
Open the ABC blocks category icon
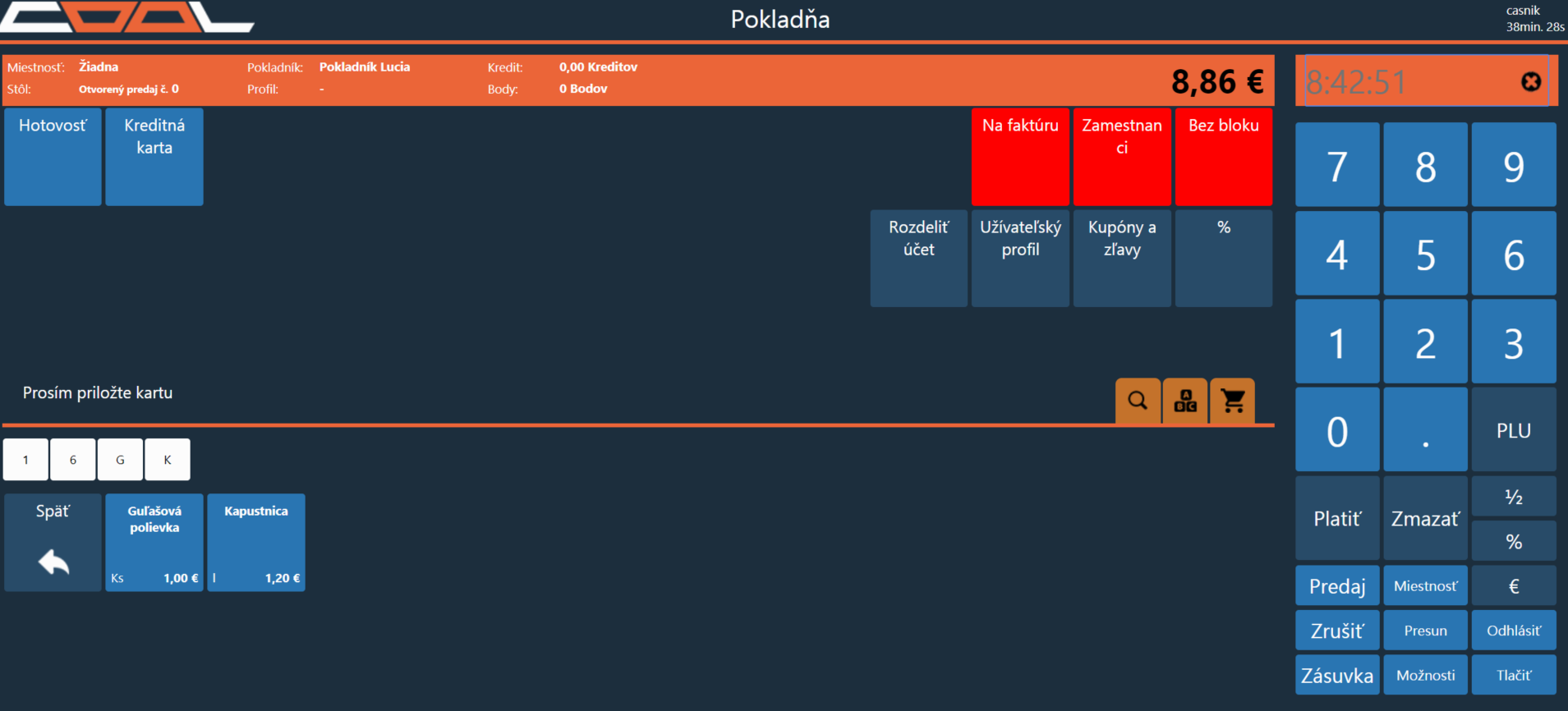point(1185,401)
